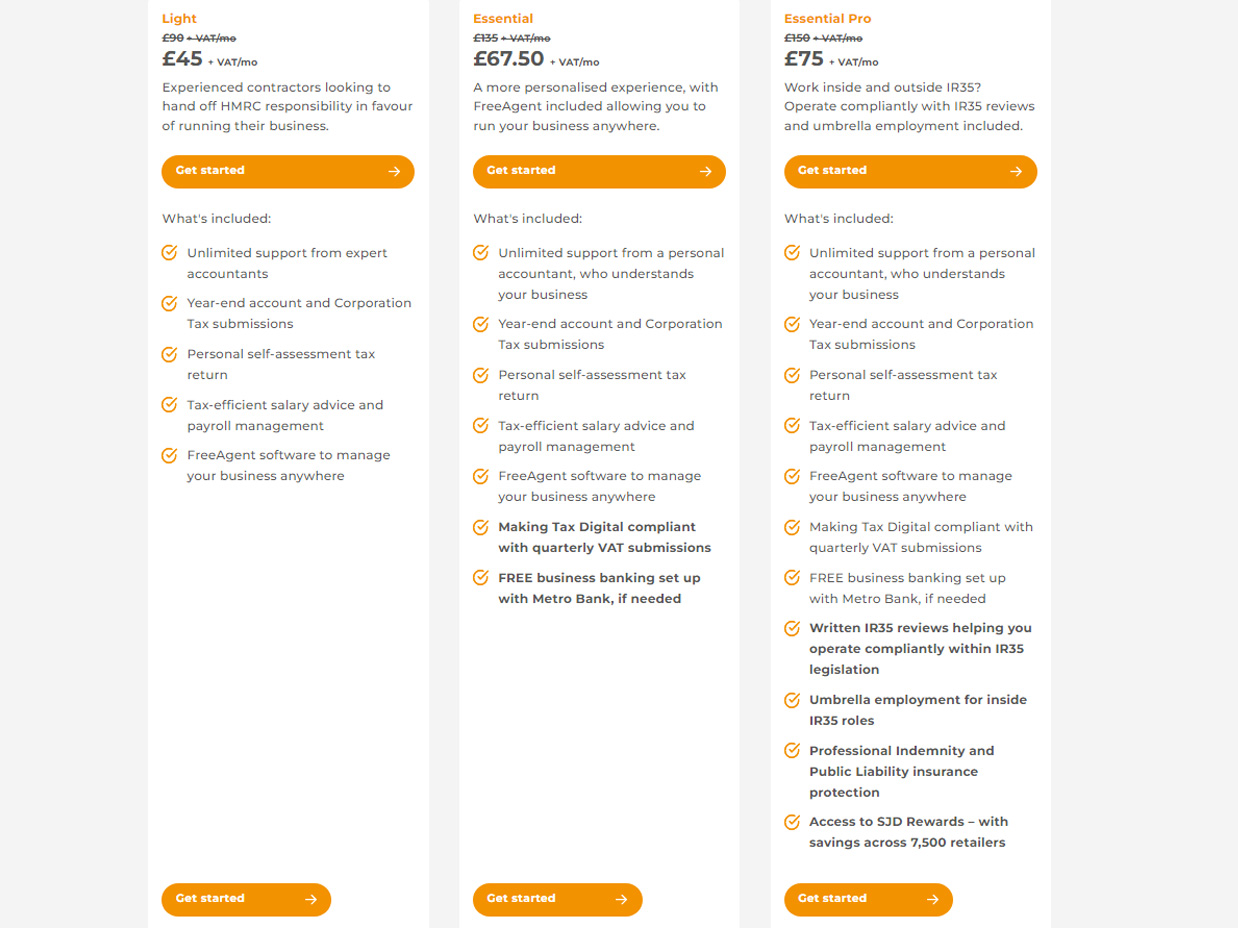Click checkmark icon beside Making Tax Digital in Essential
The width and height of the screenshot is (1238, 928).
[481, 527]
